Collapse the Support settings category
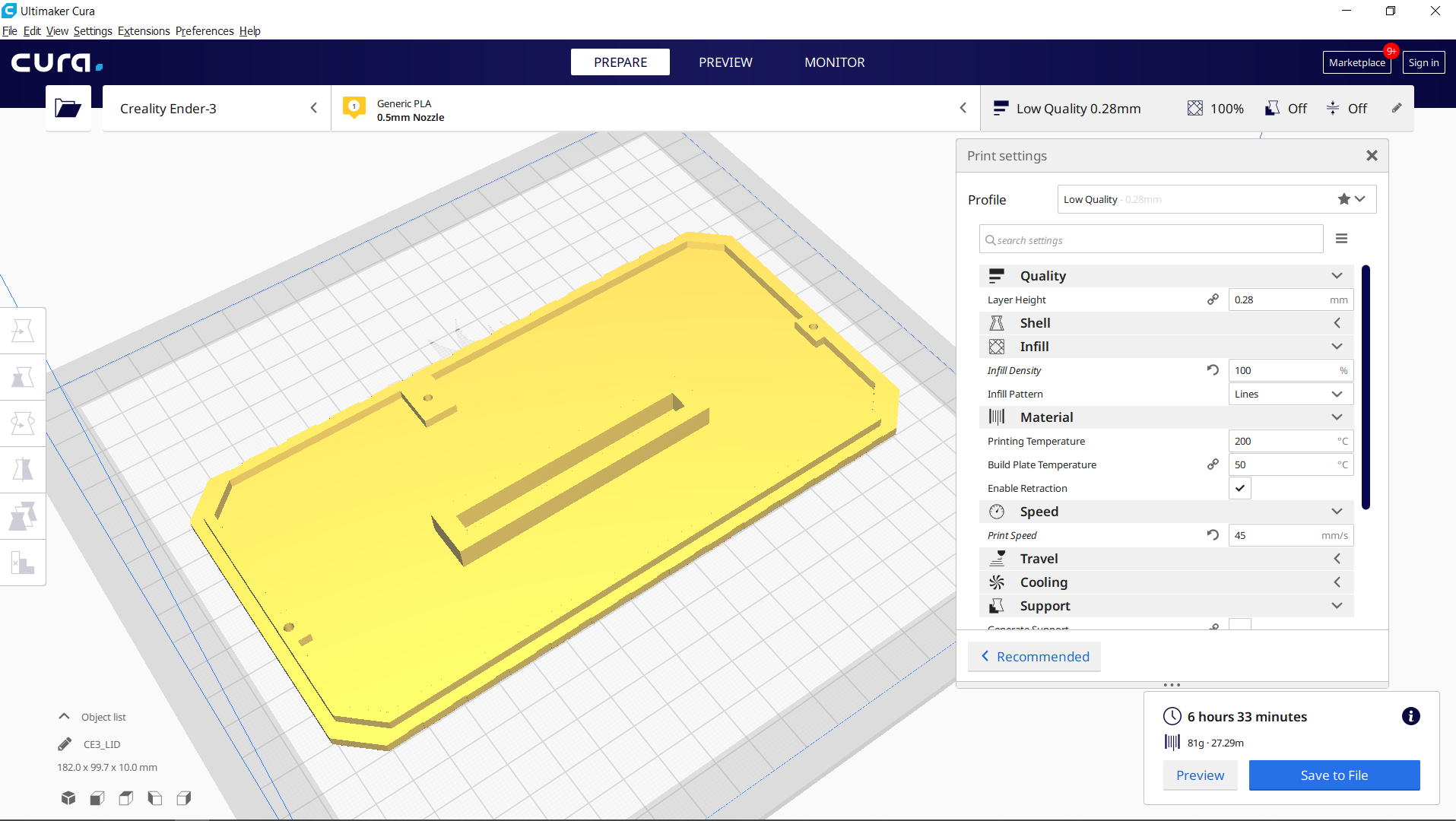This screenshot has width=1456, height=821. [1166, 606]
